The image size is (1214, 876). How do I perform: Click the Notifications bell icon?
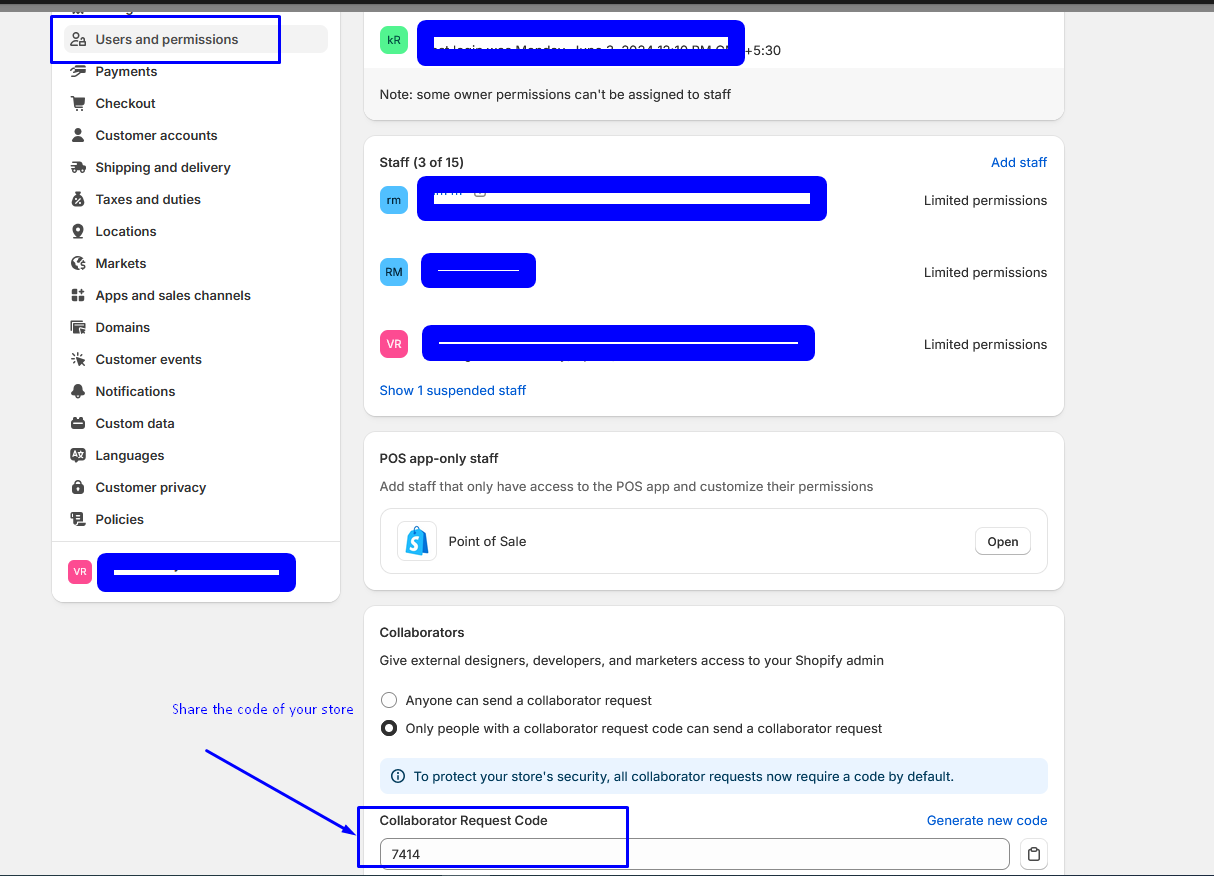pos(78,392)
